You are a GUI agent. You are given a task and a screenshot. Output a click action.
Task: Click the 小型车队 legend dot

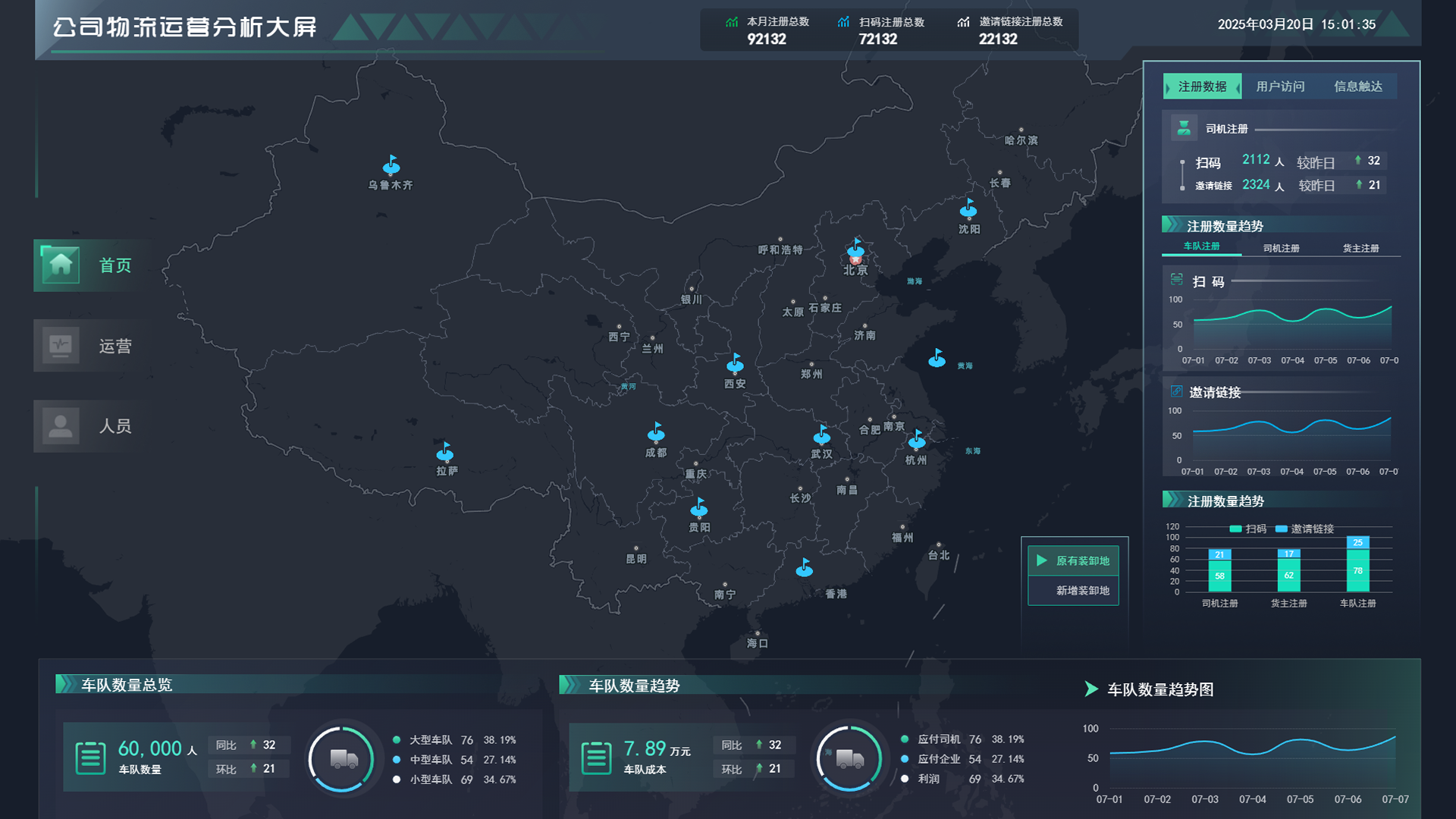tap(397, 779)
